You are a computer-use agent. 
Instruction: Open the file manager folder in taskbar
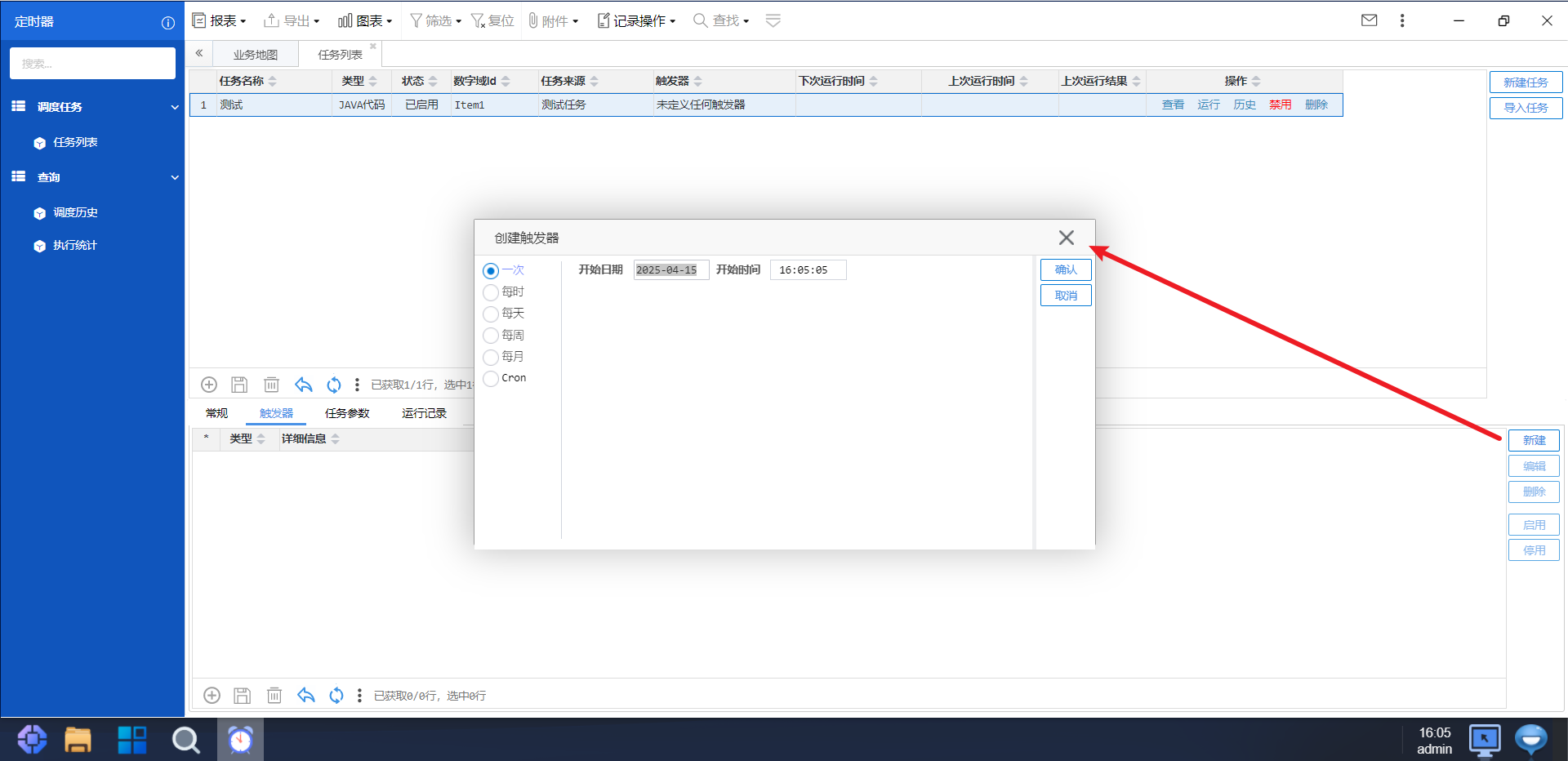(x=78, y=740)
